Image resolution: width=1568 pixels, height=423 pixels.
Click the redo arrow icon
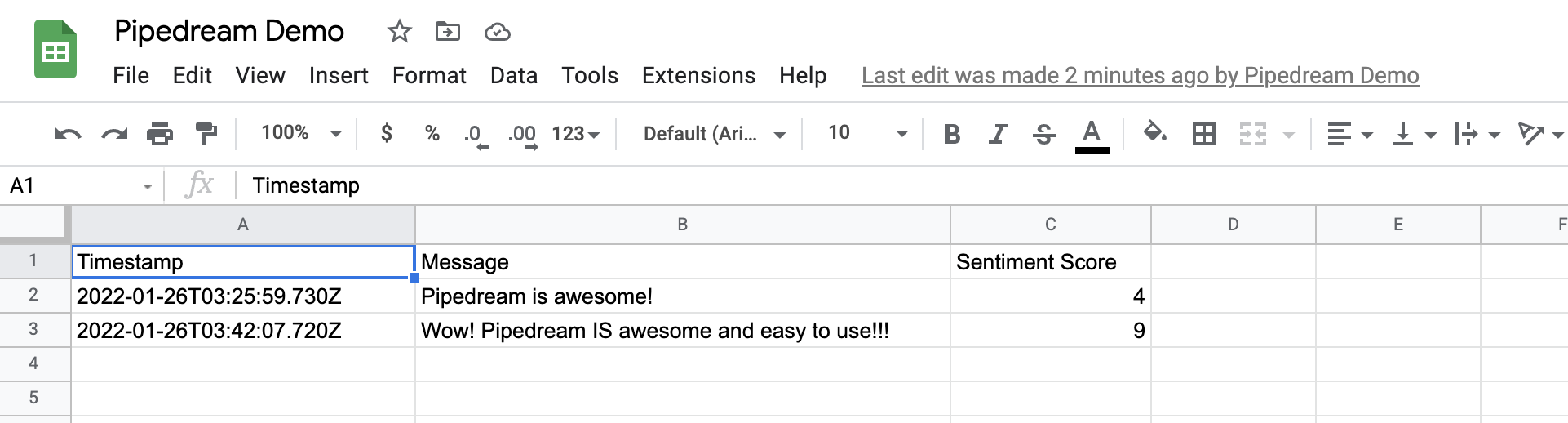click(114, 134)
